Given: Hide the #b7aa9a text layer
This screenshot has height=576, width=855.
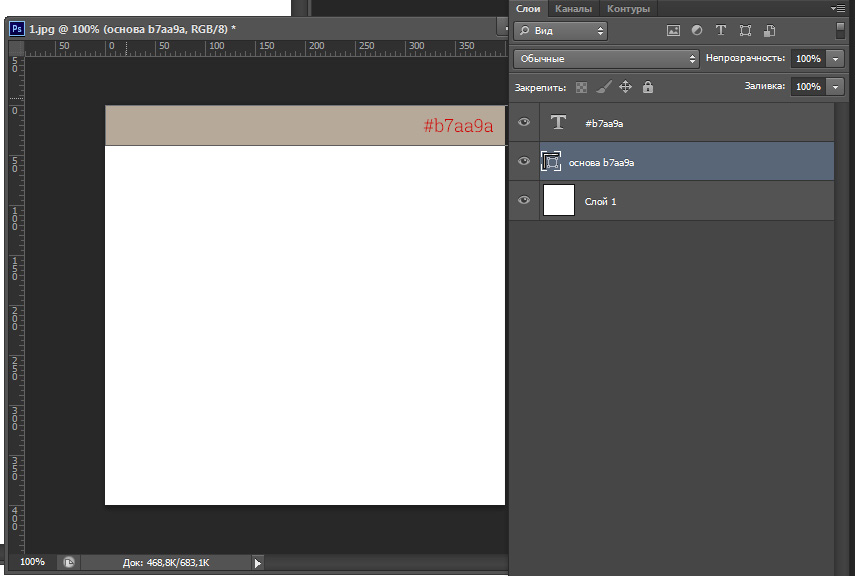Looking at the screenshot, I should pos(524,122).
